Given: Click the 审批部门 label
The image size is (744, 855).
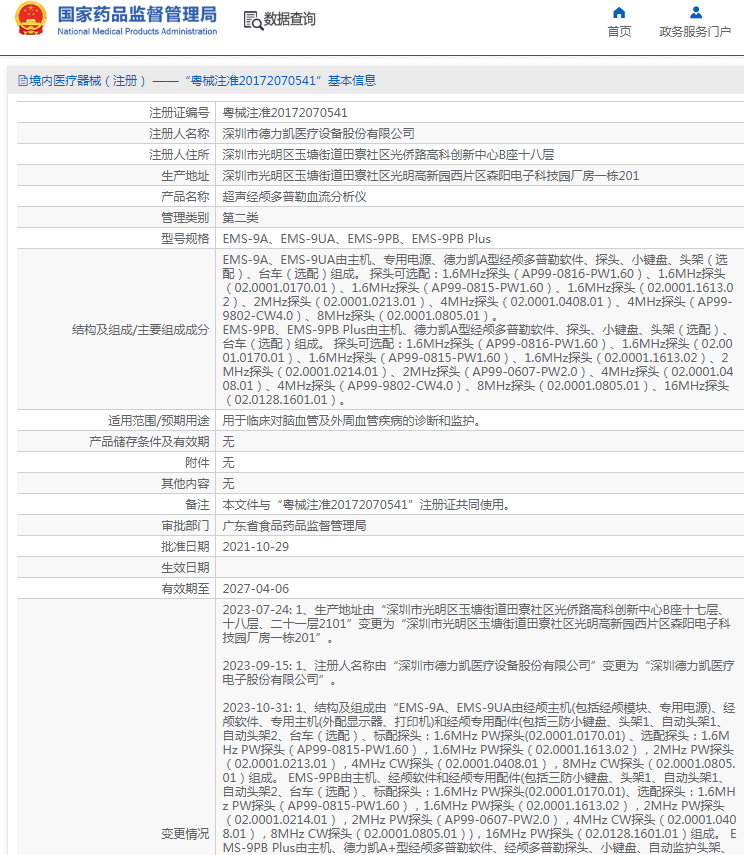Looking at the screenshot, I should (185, 526).
